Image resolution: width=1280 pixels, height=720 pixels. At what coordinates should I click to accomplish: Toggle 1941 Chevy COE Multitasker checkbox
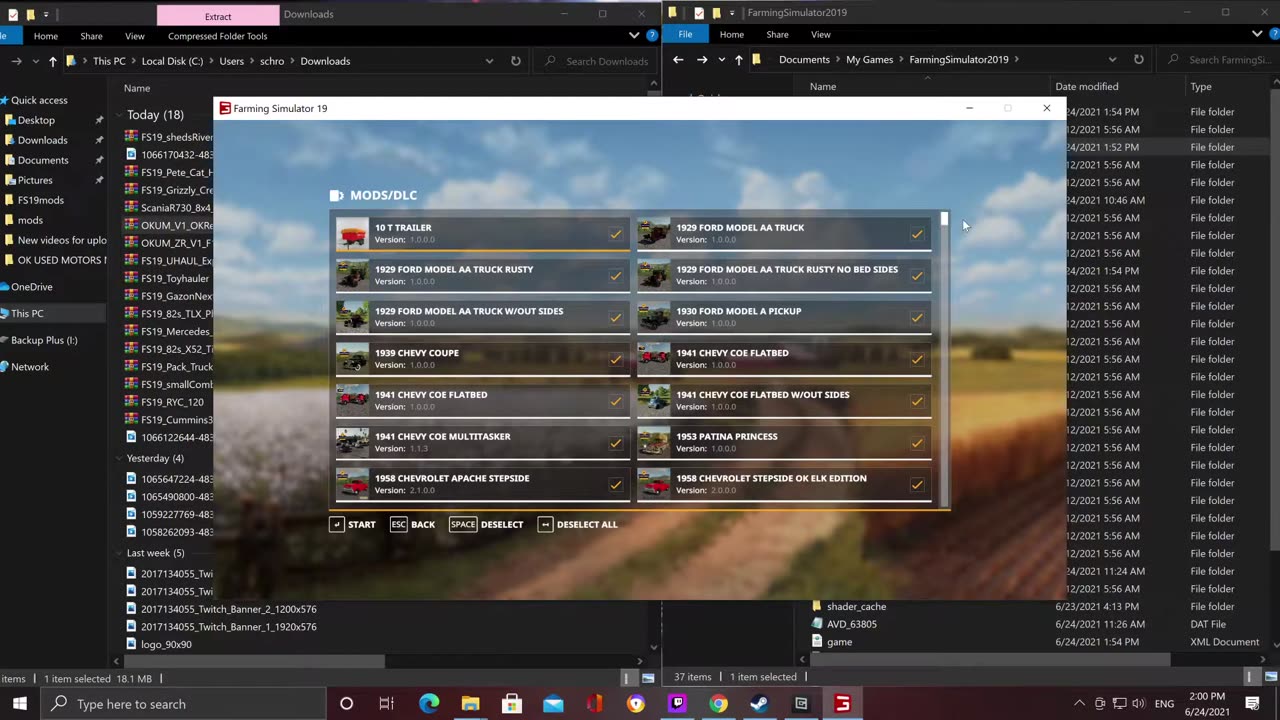(x=615, y=443)
